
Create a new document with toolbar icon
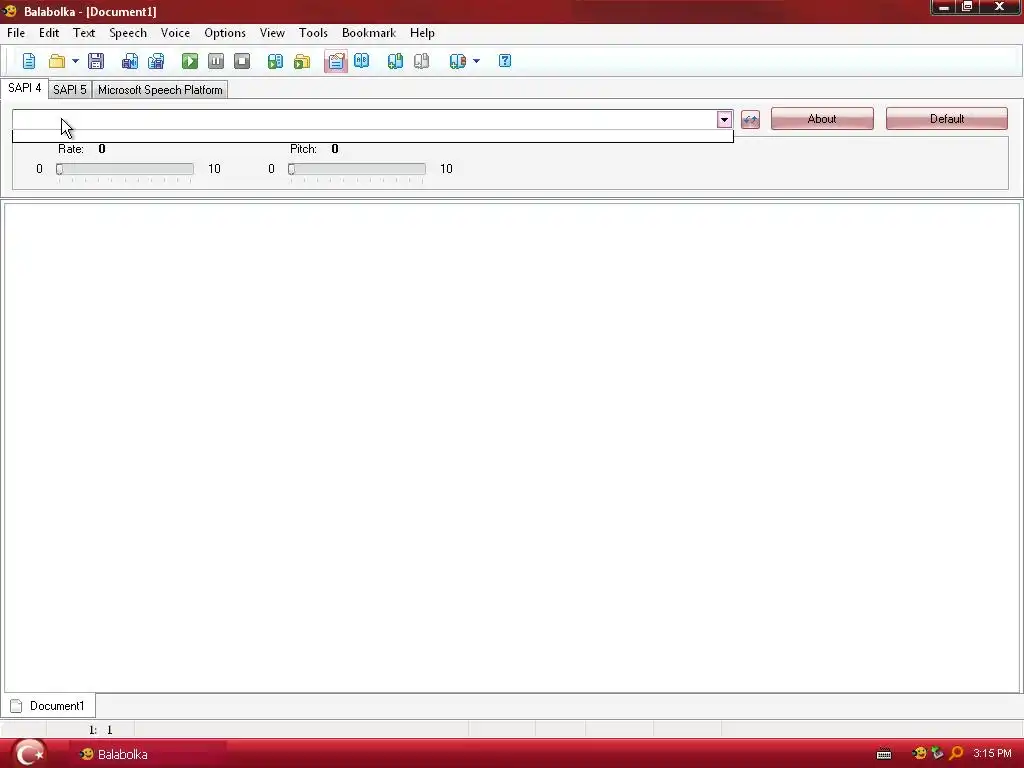[29, 61]
